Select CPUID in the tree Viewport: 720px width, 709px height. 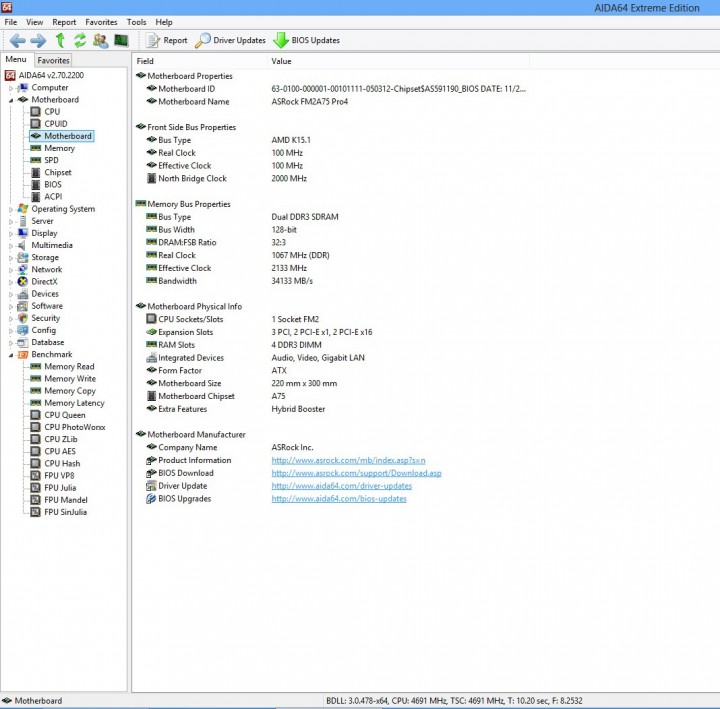point(56,124)
